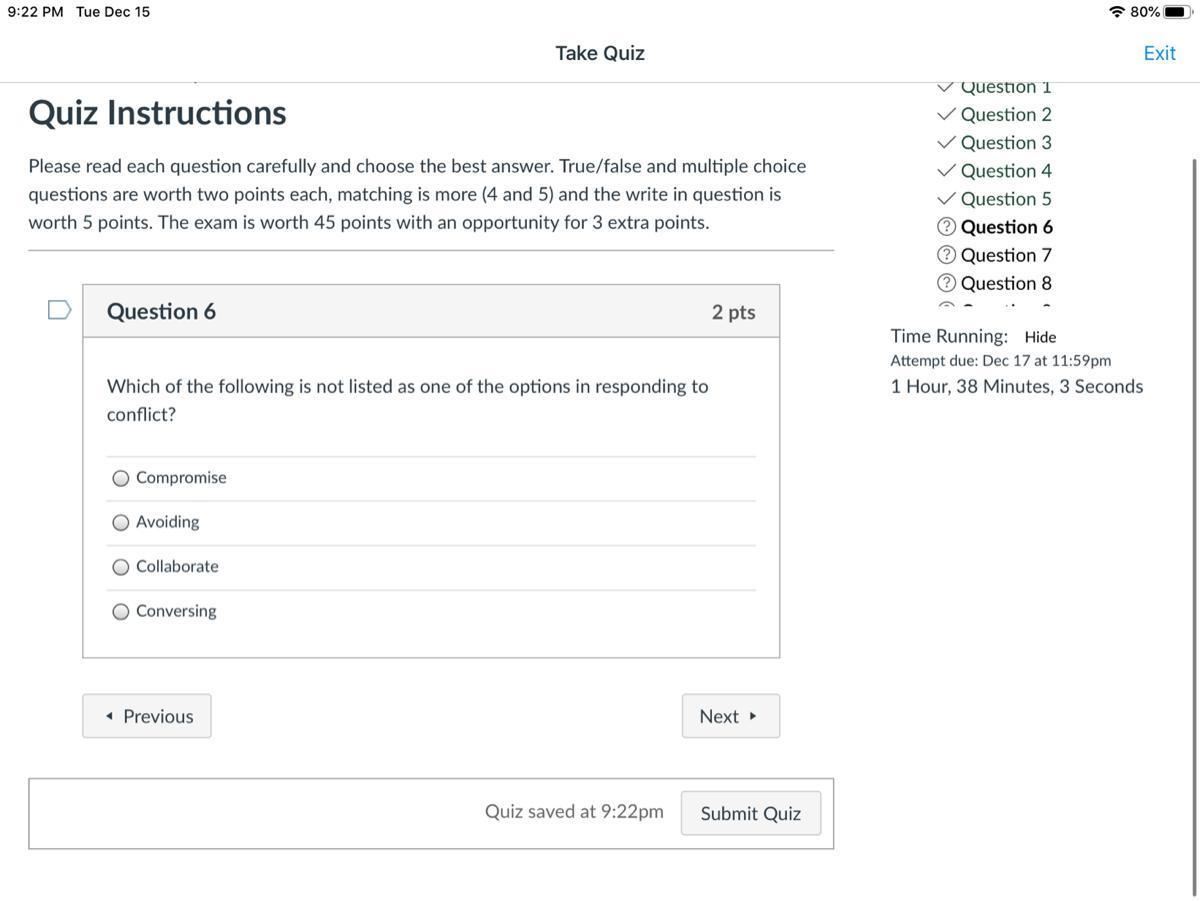1200x901 pixels.
Task: Tap the battery icon in status bar
Action: point(1179,12)
